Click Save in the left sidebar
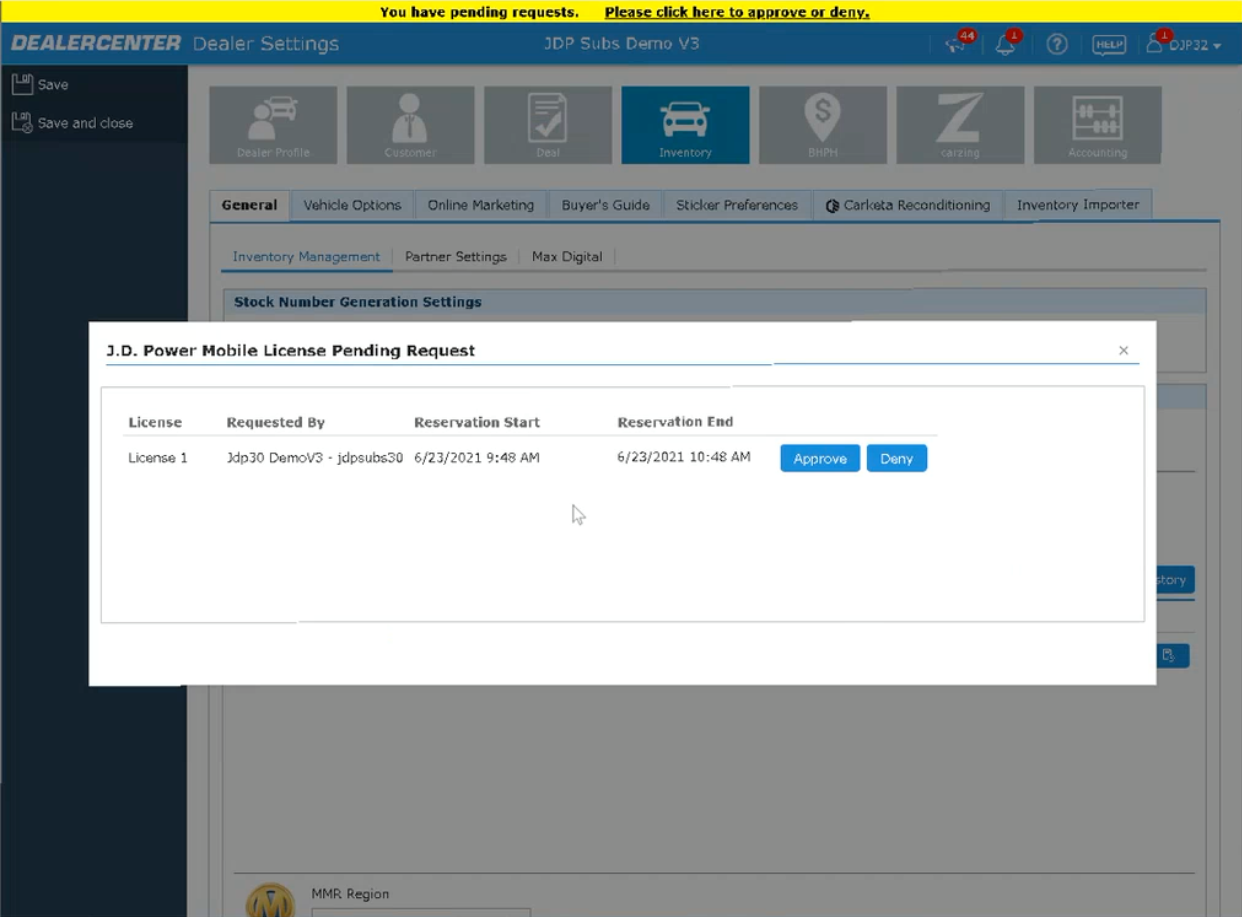Image resolution: width=1242 pixels, height=917 pixels. [x=41, y=85]
